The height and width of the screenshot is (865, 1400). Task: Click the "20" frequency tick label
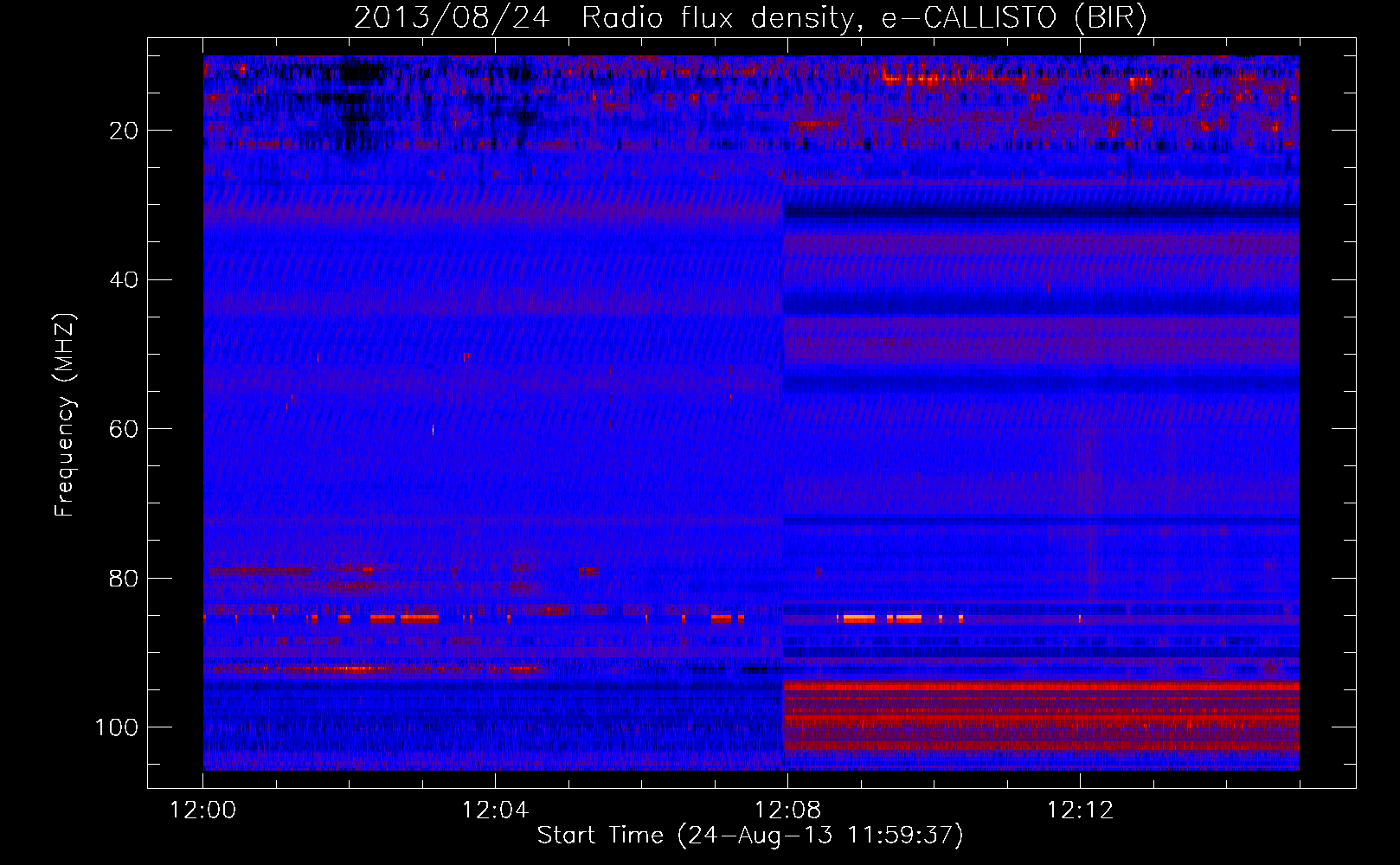(125, 131)
